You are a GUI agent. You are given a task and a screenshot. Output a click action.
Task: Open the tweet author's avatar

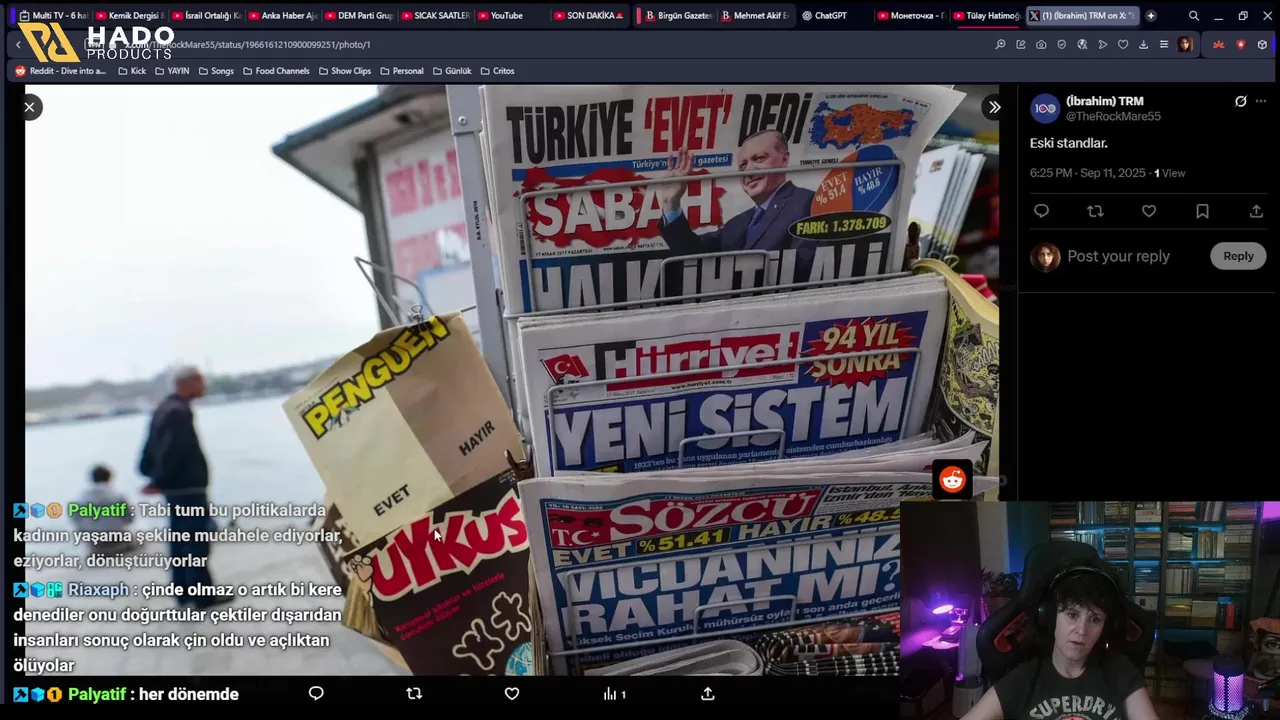(1045, 108)
